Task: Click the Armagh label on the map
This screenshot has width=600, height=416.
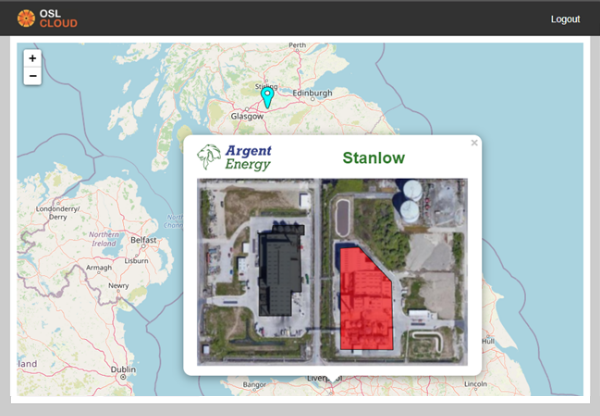Action: [99, 267]
